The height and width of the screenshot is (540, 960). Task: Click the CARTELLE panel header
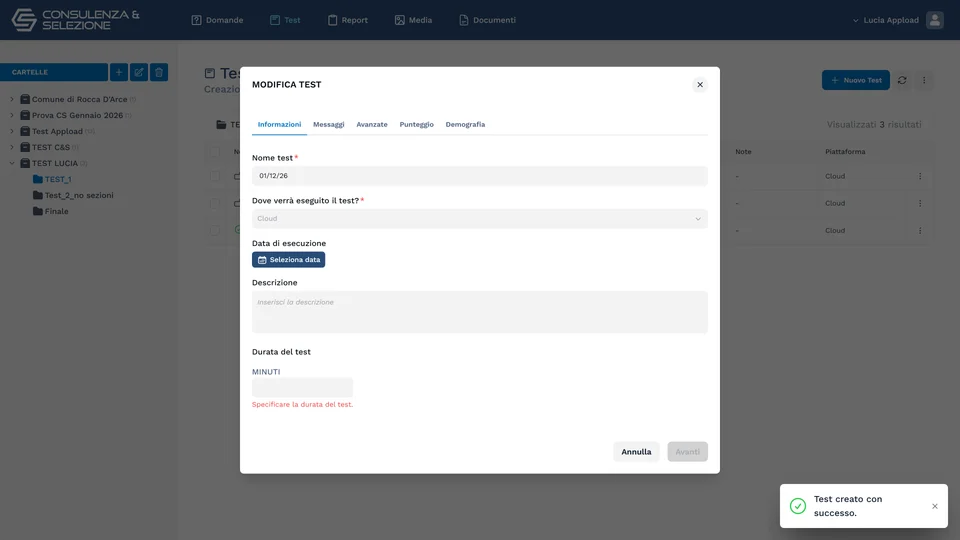pyautogui.click(x=54, y=72)
